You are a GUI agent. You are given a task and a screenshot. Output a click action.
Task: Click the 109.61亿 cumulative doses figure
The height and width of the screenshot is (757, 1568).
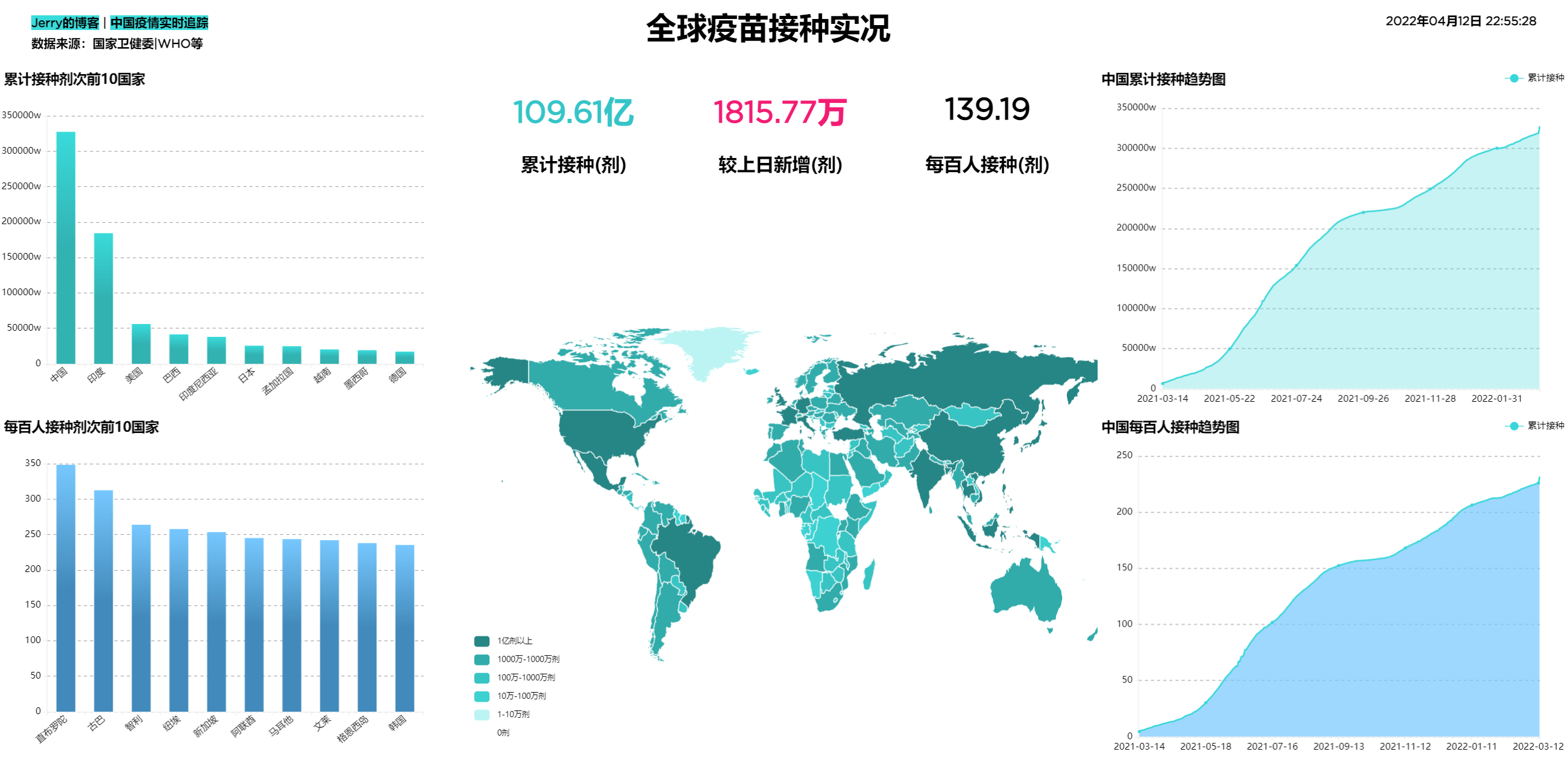[573, 112]
